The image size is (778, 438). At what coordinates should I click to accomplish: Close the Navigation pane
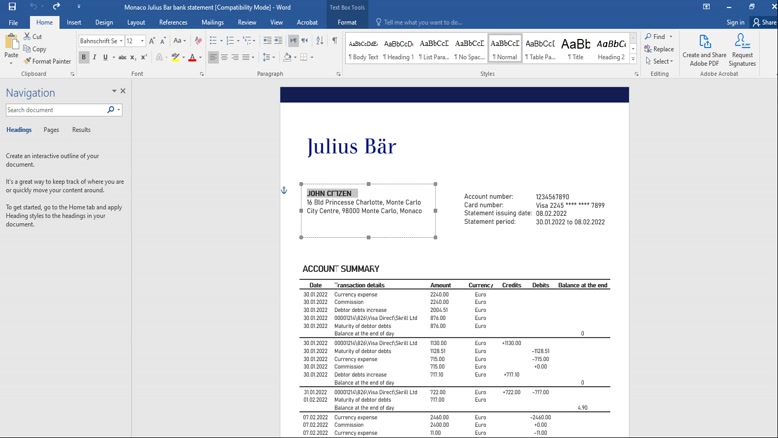tap(123, 91)
